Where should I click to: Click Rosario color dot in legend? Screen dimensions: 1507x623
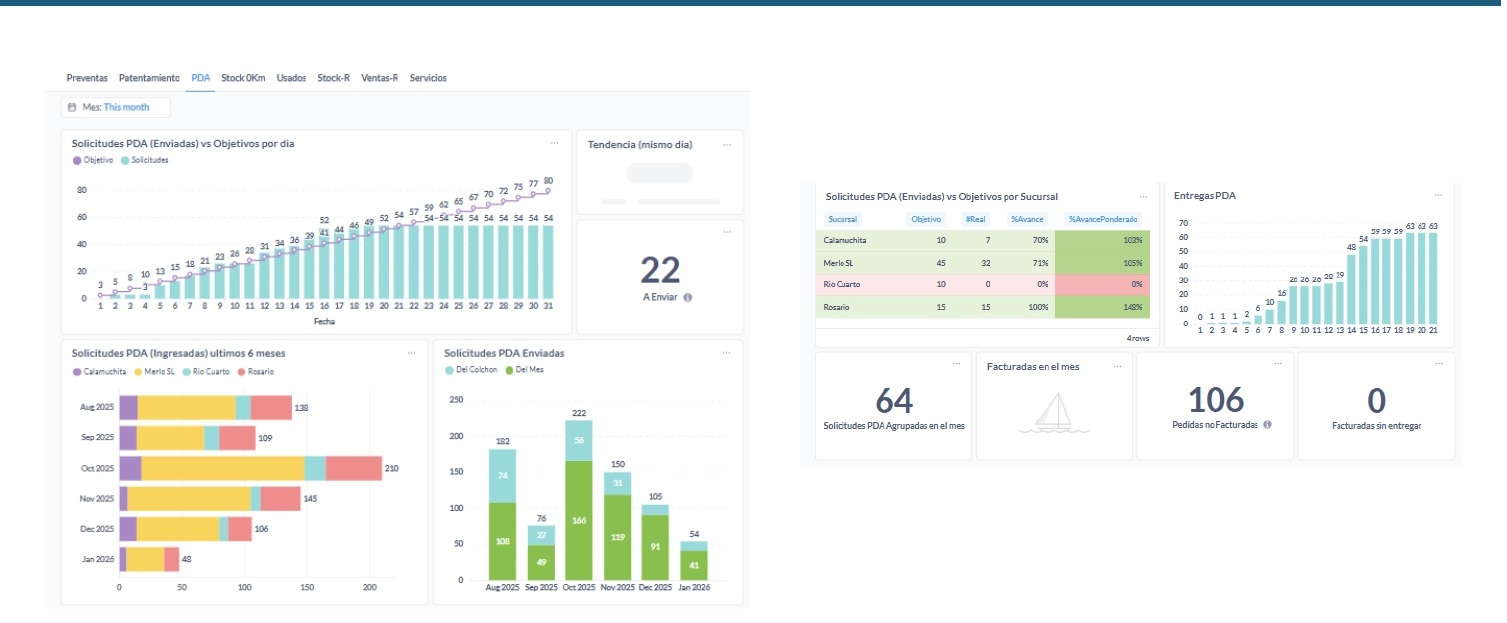tap(240, 372)
